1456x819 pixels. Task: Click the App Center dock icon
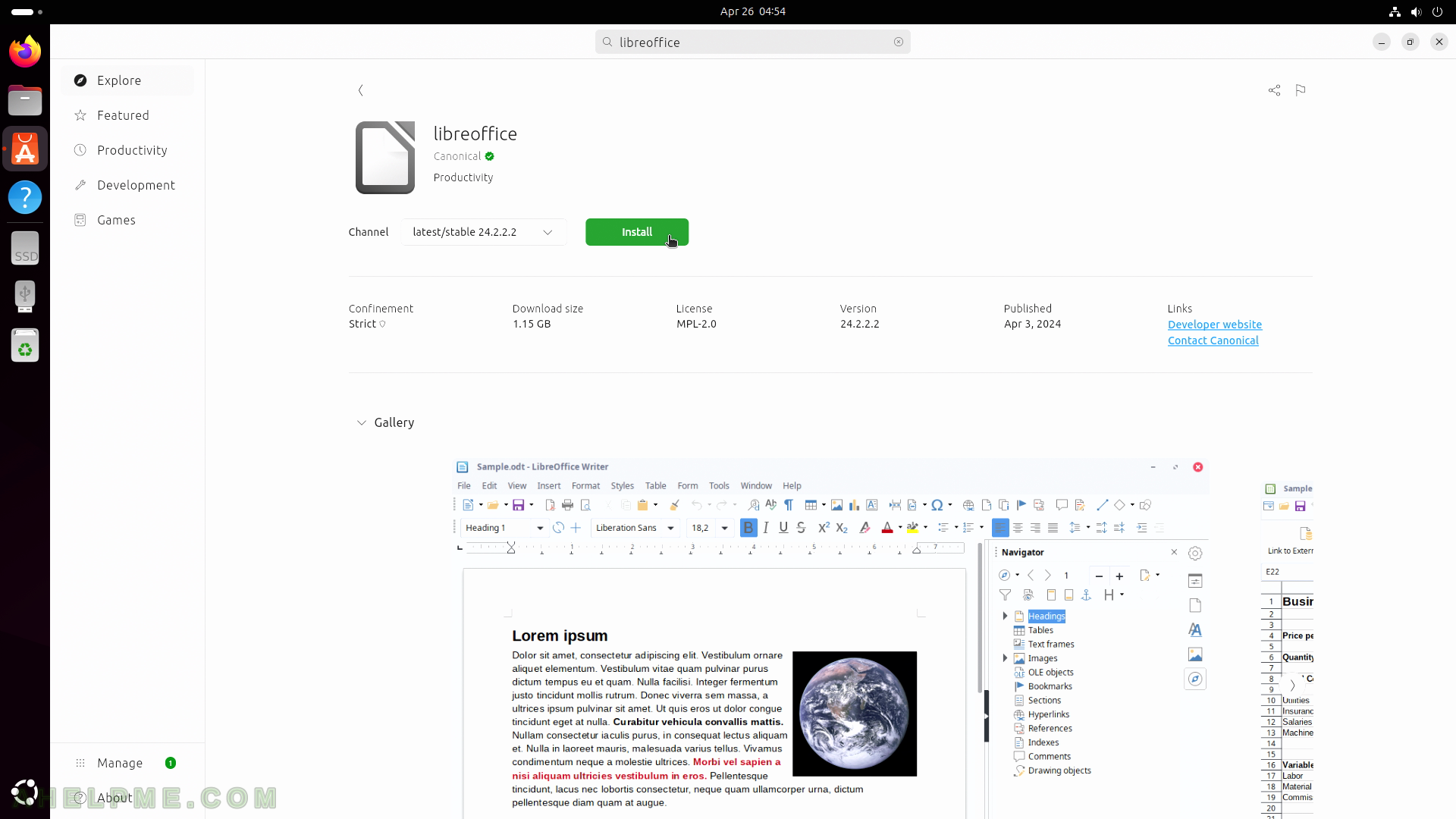coord(25,149)
